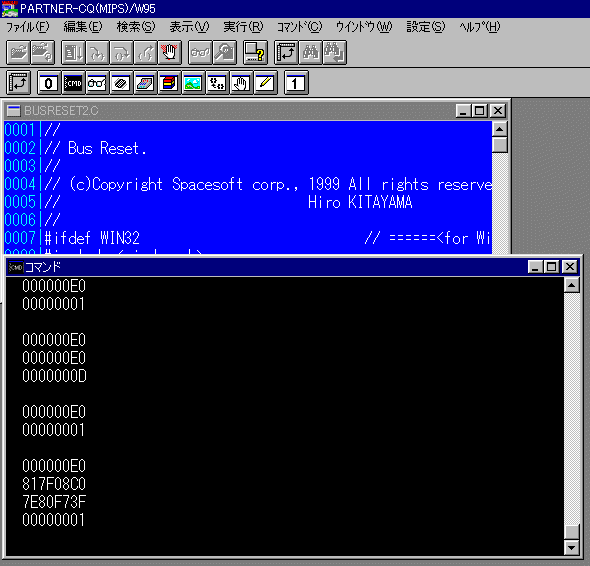
Task: Click the command window scroll down arrow
Action: click(572, 548)
